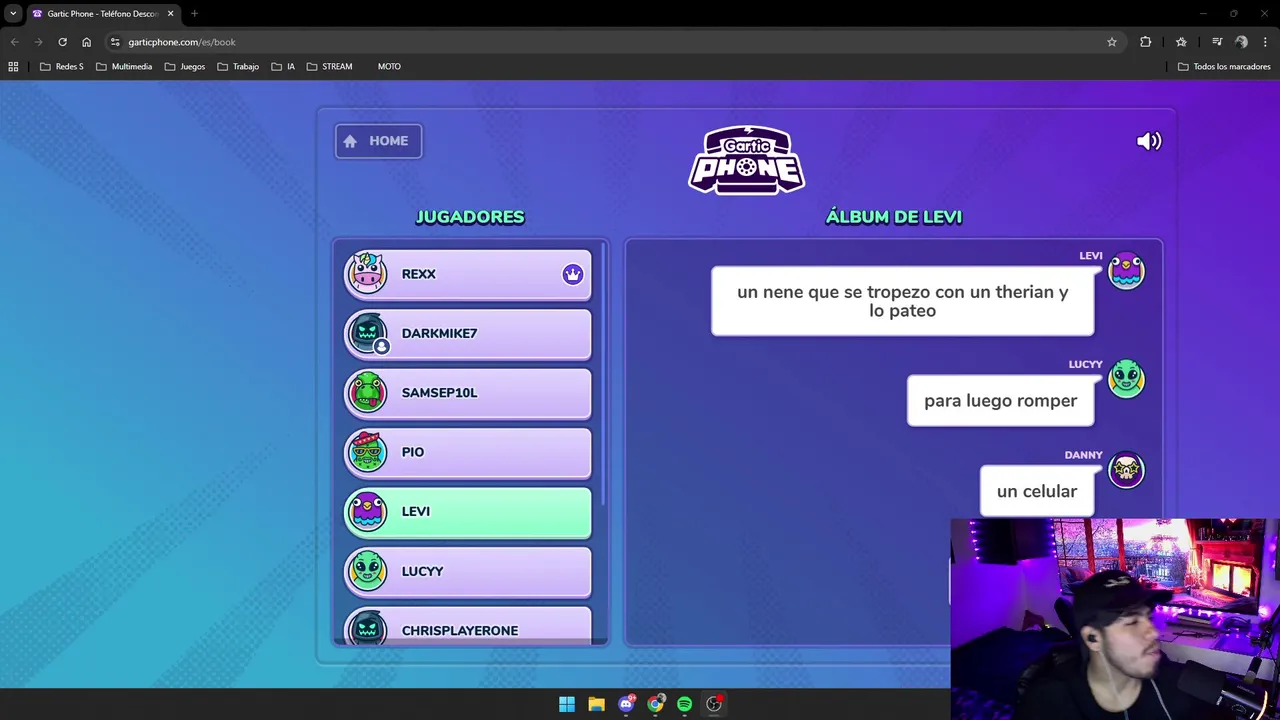Screen dimensions: 1280x720
Task: Open the Windows Start menu
Action: pyautogui.click(x=567, y=704)
